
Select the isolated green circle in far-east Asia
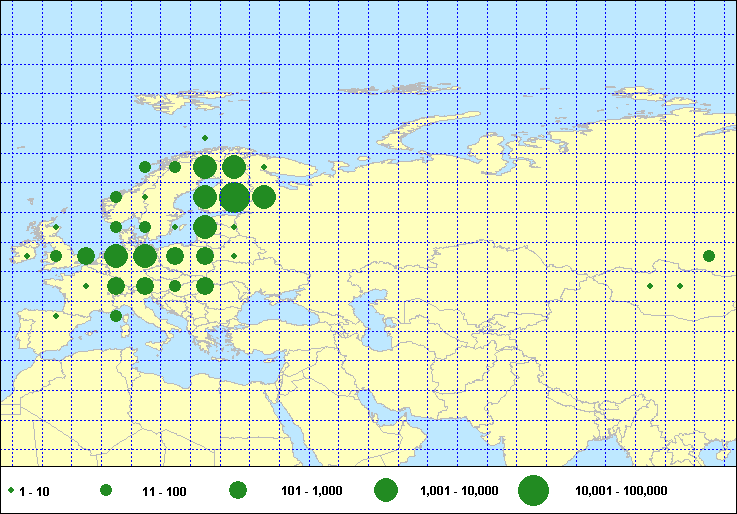point(709,256)
